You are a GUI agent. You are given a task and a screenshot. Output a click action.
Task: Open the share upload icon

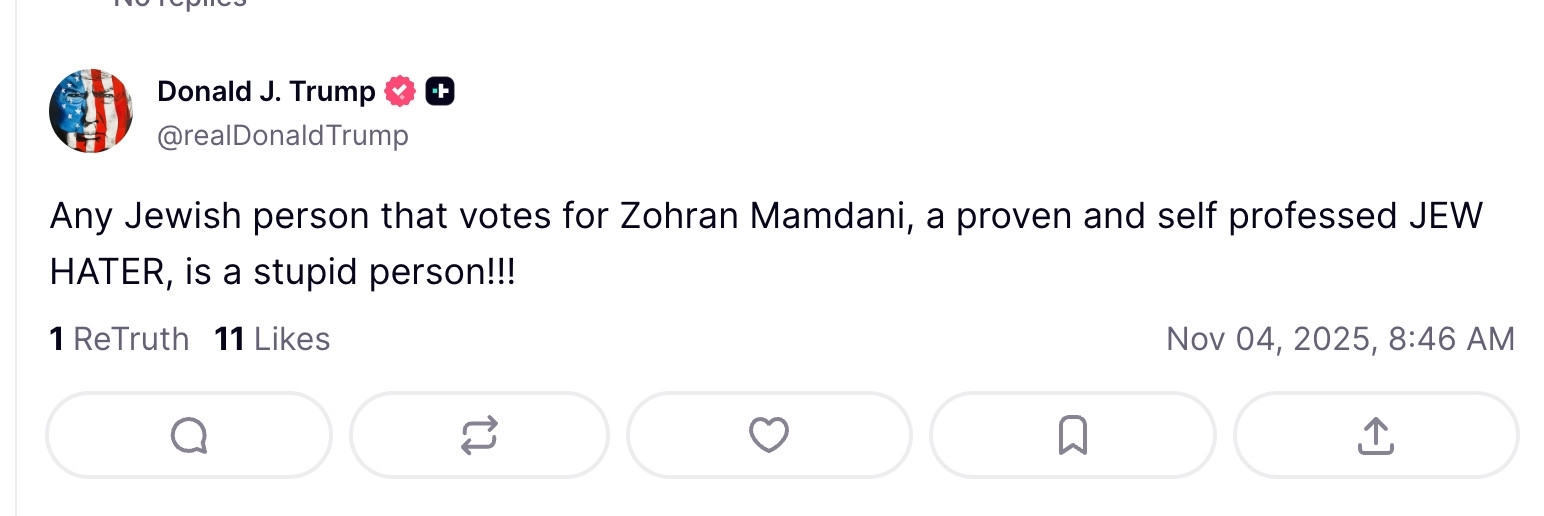(x=1376, y=435)
